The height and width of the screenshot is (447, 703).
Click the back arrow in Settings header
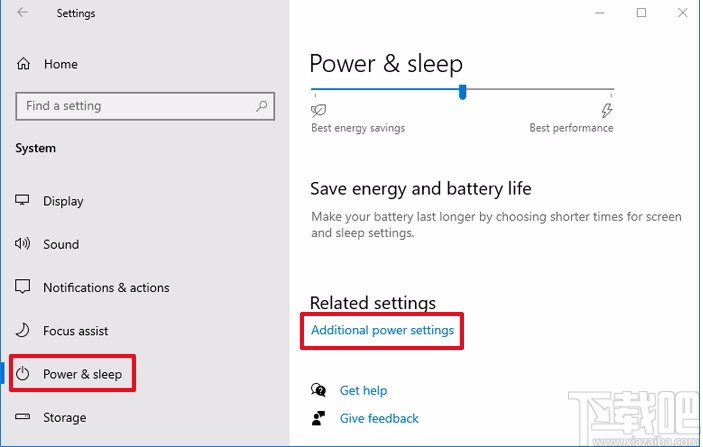(x=23, y=13)
